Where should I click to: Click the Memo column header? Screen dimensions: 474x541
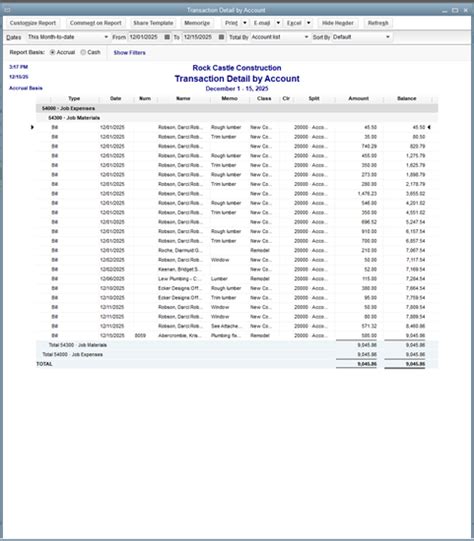pyautogui.click(x=229, y=99)
